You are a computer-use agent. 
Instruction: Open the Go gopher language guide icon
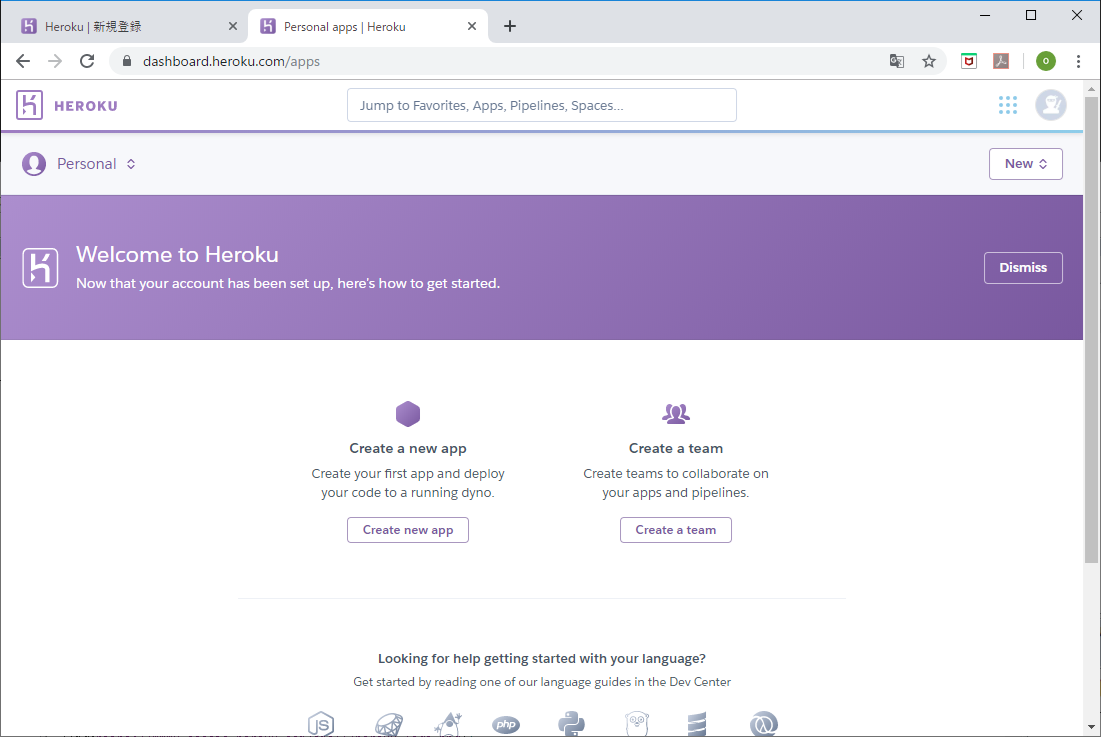tap(637, 724)
